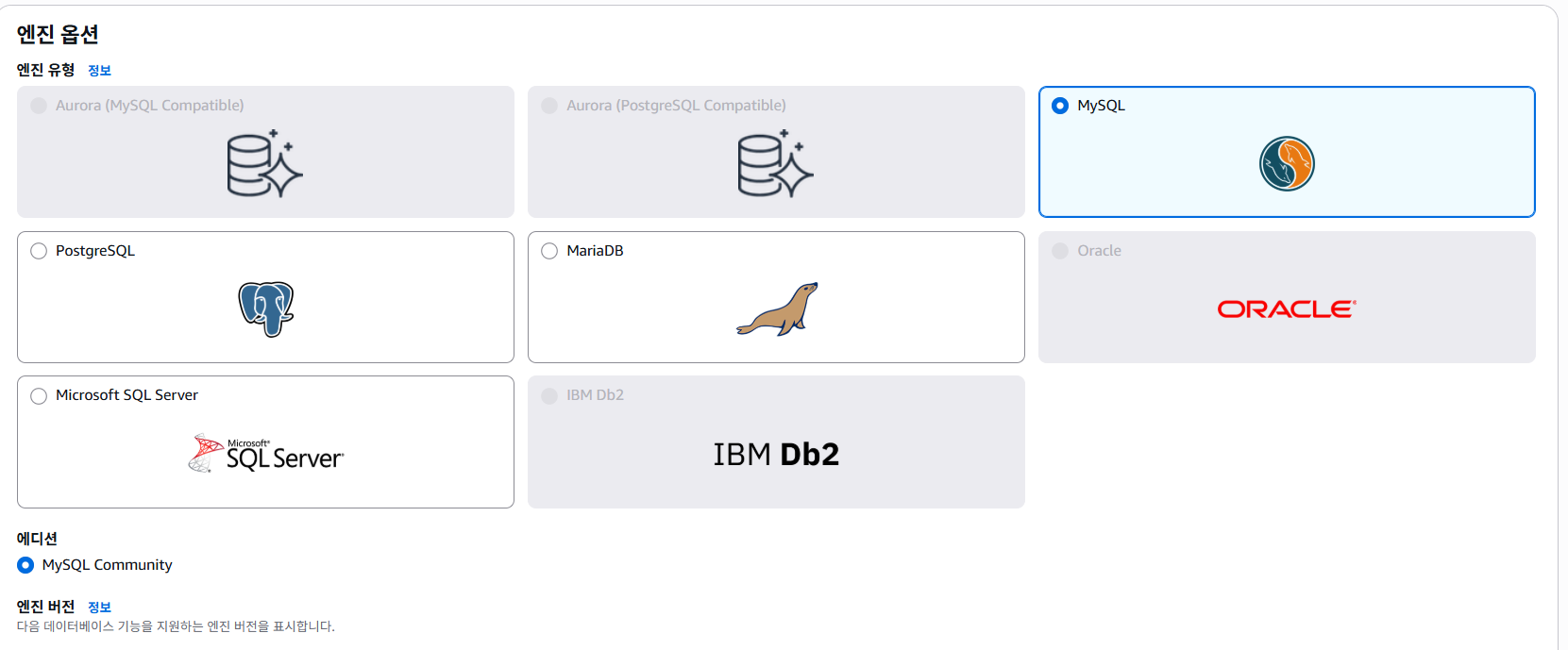The image size is (1568, 650).
Task: Click the disabled Oracle radio button
Action: point(1060,251)
